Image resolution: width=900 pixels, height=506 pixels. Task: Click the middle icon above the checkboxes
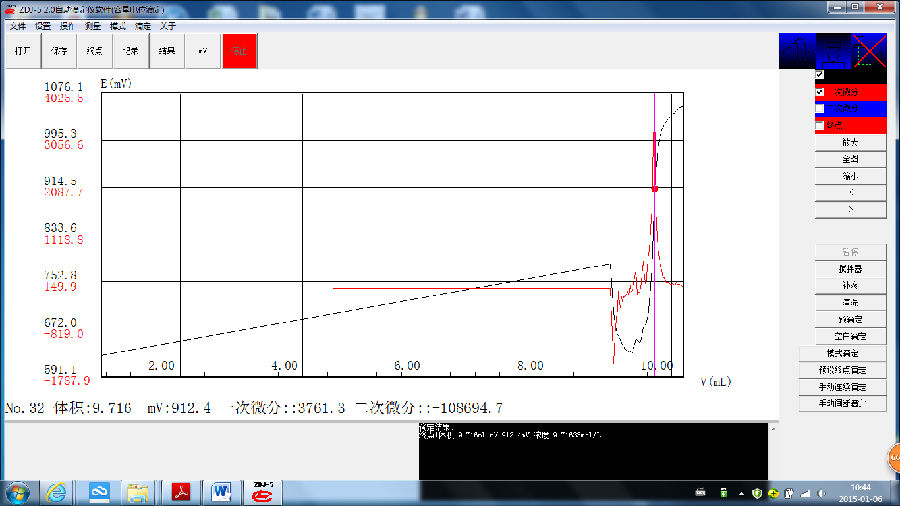pyautogui.click(x=831, y=50)
